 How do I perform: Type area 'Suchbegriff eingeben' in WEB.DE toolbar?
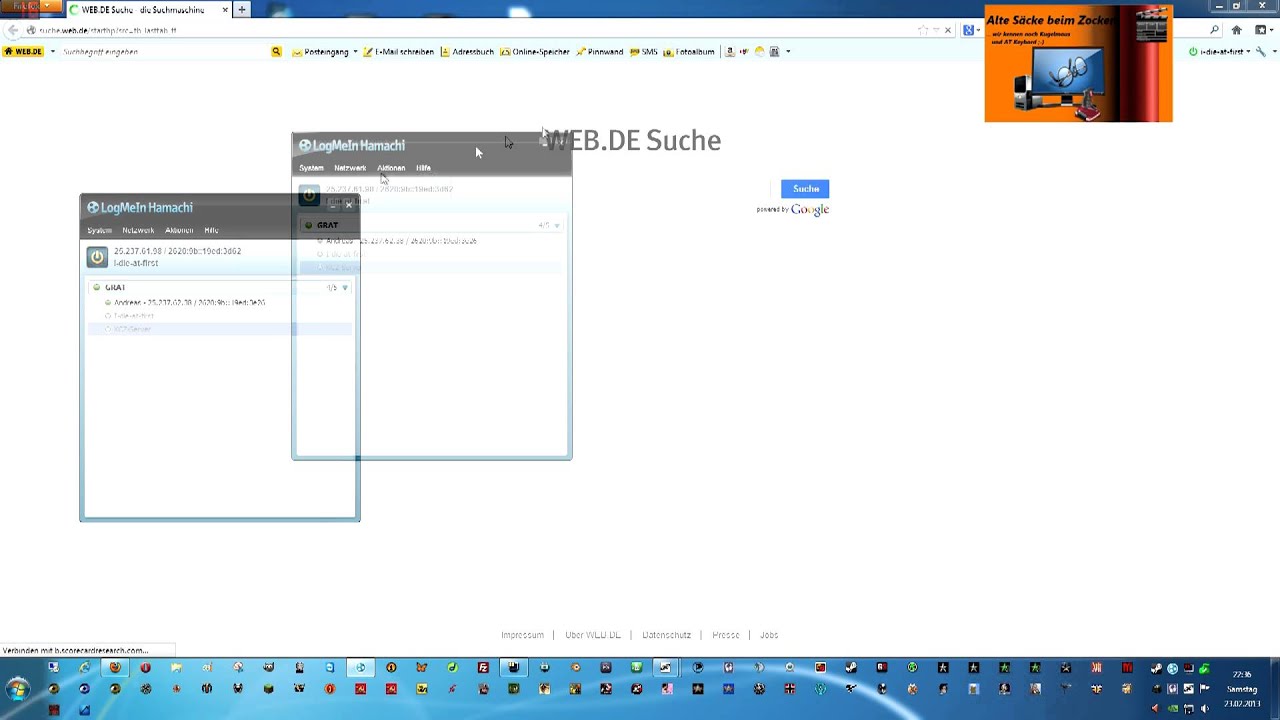165,52
